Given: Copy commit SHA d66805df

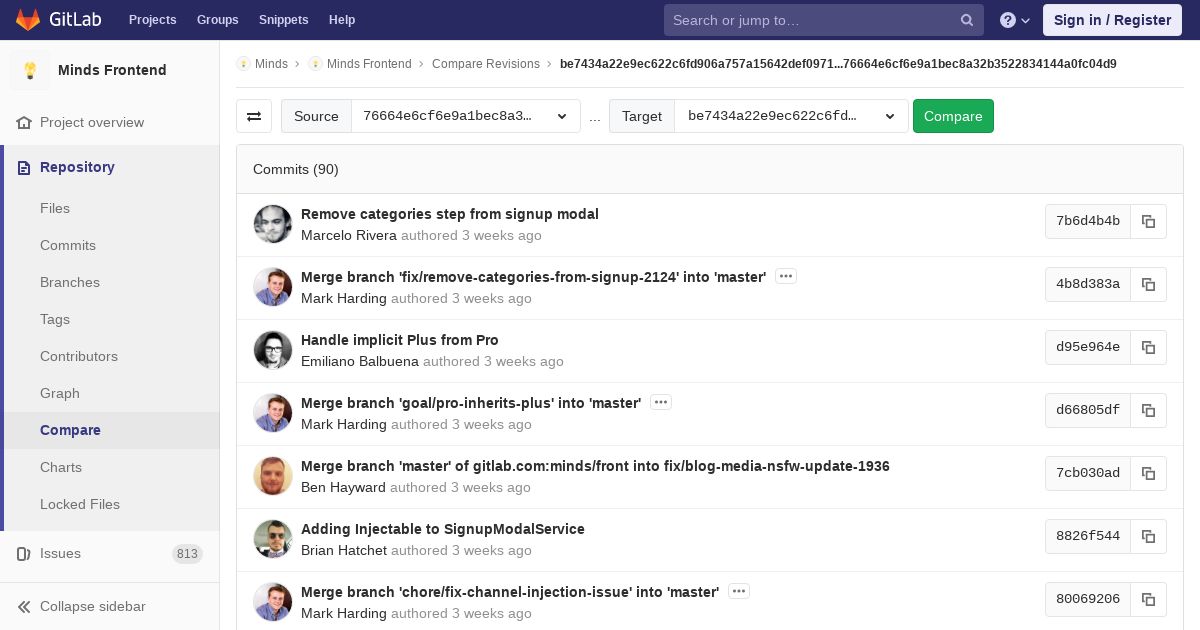Looking at the screenshot, I should 1148,410.
